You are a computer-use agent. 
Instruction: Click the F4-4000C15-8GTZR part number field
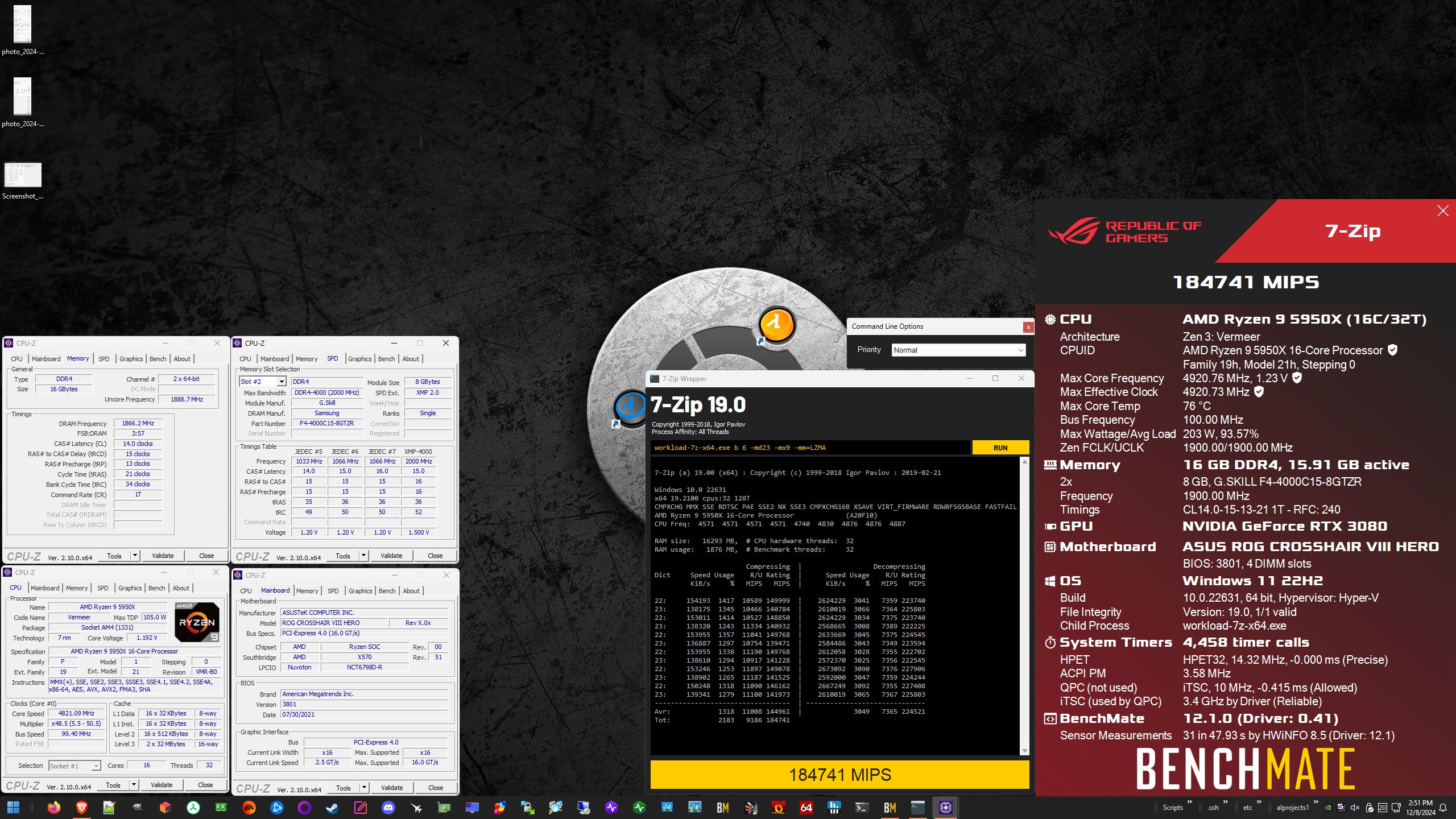(326, 424)
